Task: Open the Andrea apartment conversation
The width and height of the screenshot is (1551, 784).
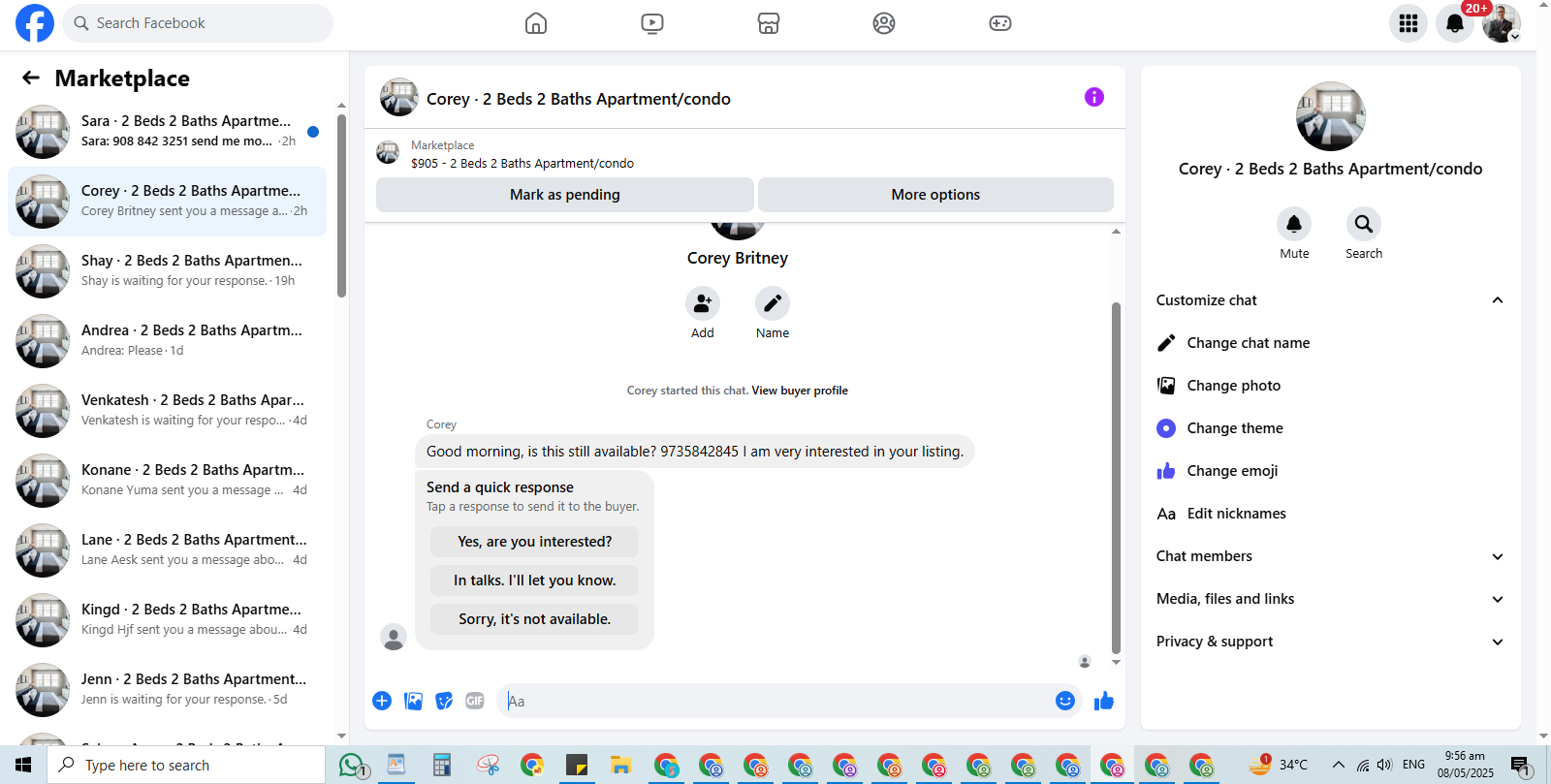Action: click(x=167, y=341)
